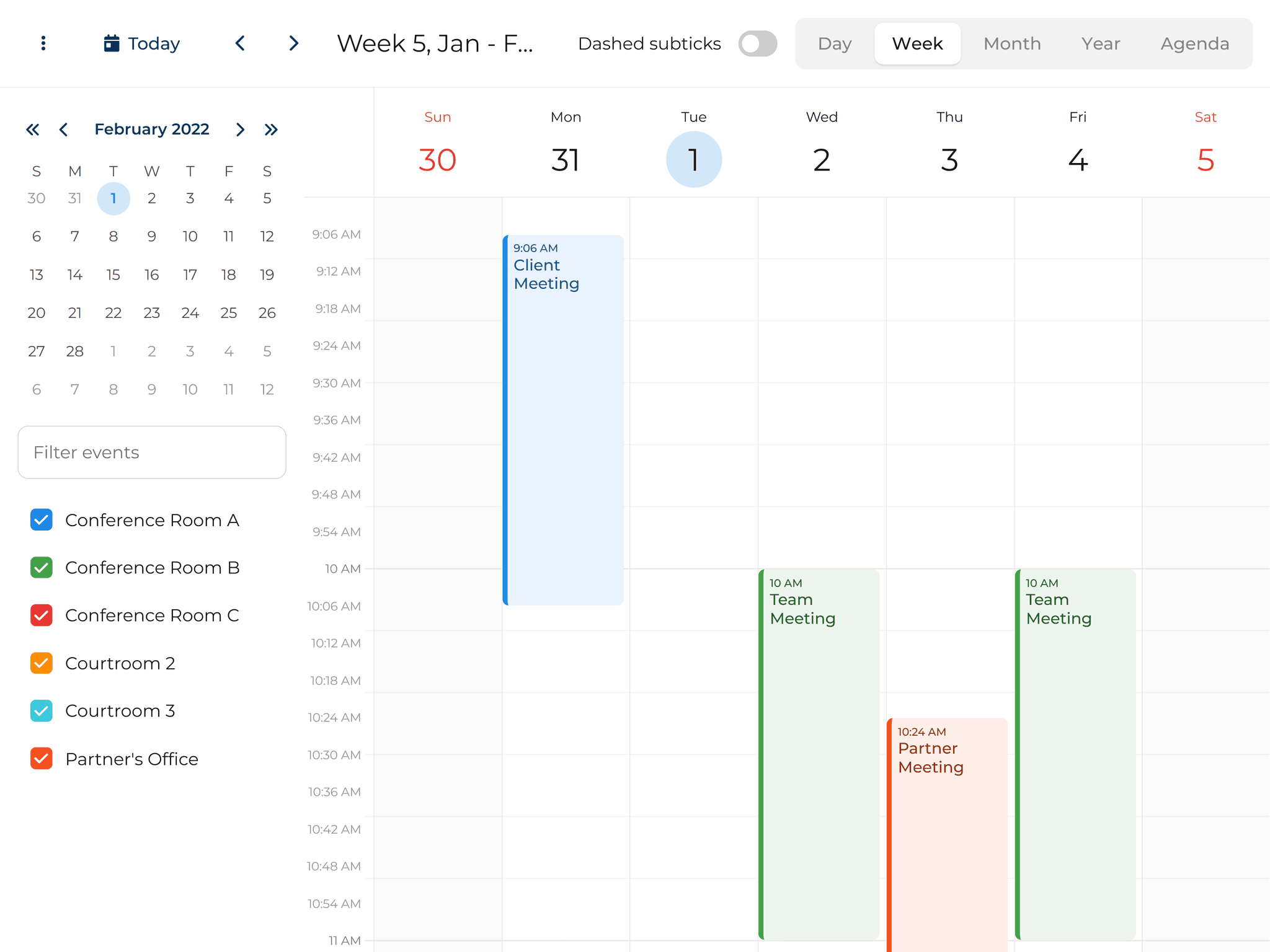This screenshot has height=952, width=1270.
Task: Switch to Month view
Action: pos(1011,43)
